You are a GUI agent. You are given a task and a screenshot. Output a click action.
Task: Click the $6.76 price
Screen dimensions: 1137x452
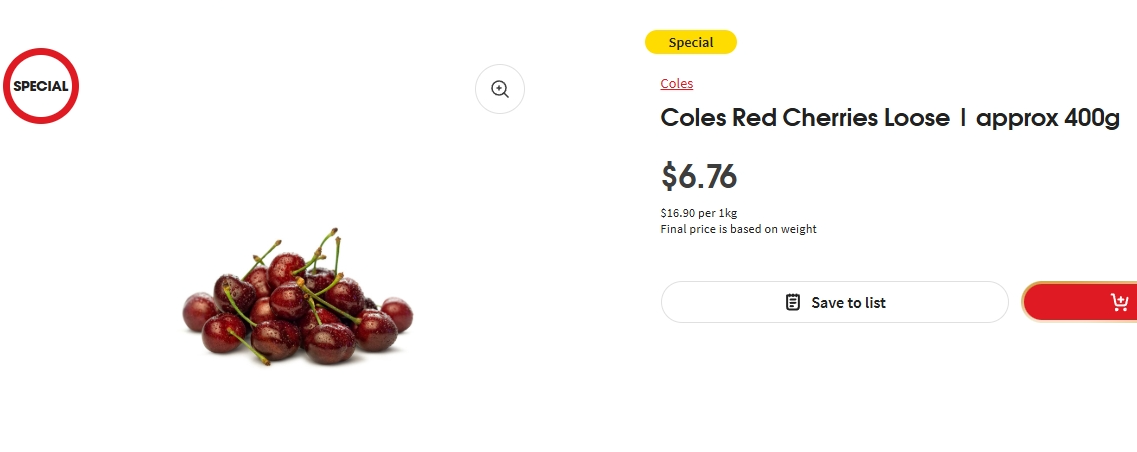pos(699,176)
